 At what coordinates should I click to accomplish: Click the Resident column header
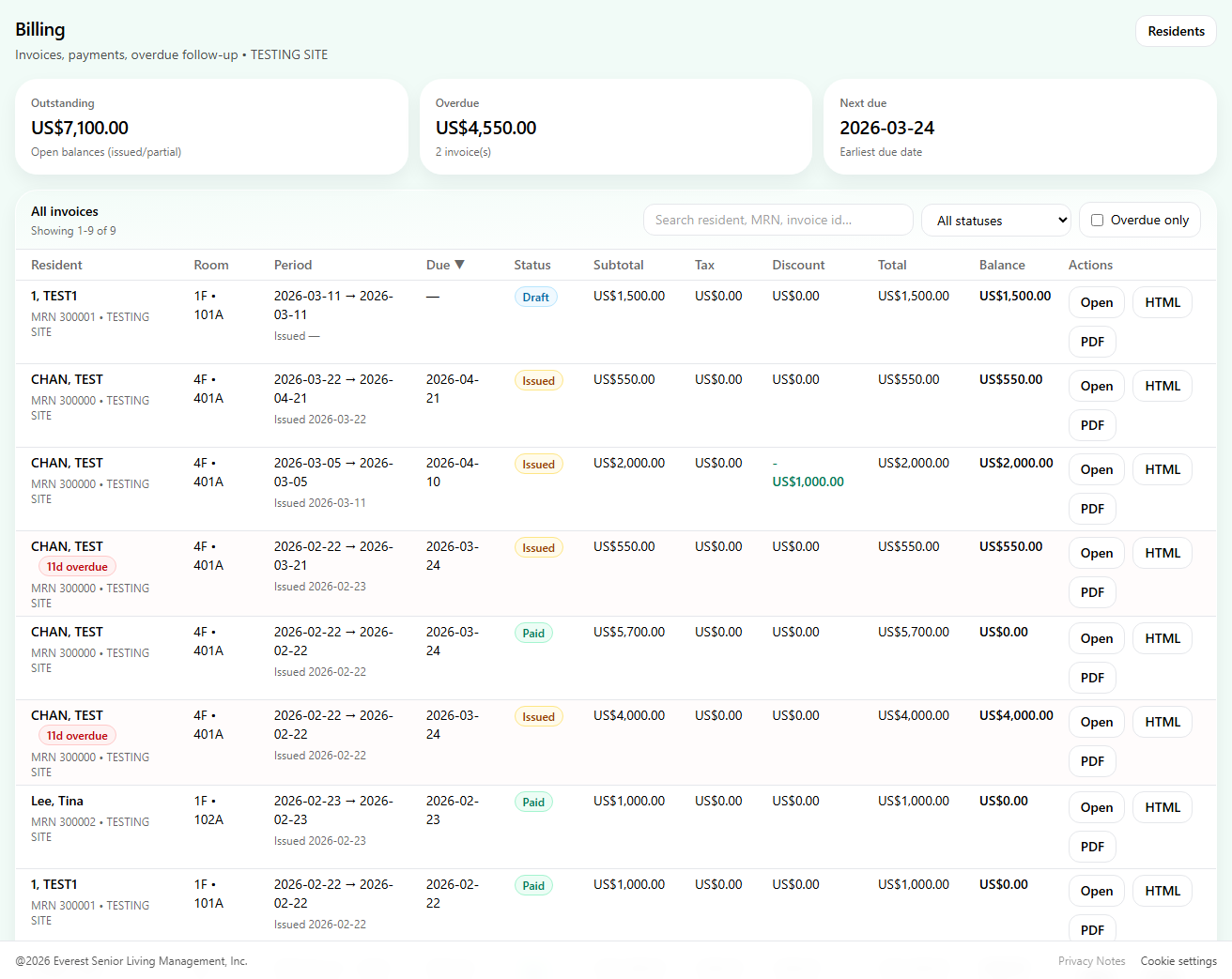point(56,265)
